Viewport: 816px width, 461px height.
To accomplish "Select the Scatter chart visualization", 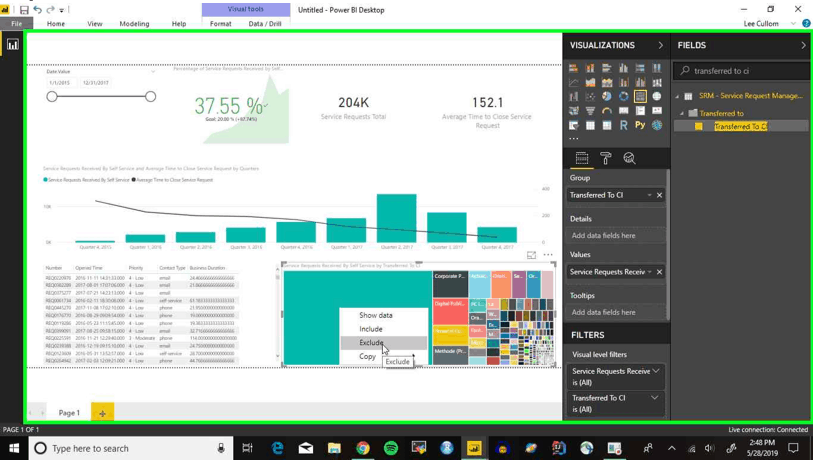I will click(590, 96).
